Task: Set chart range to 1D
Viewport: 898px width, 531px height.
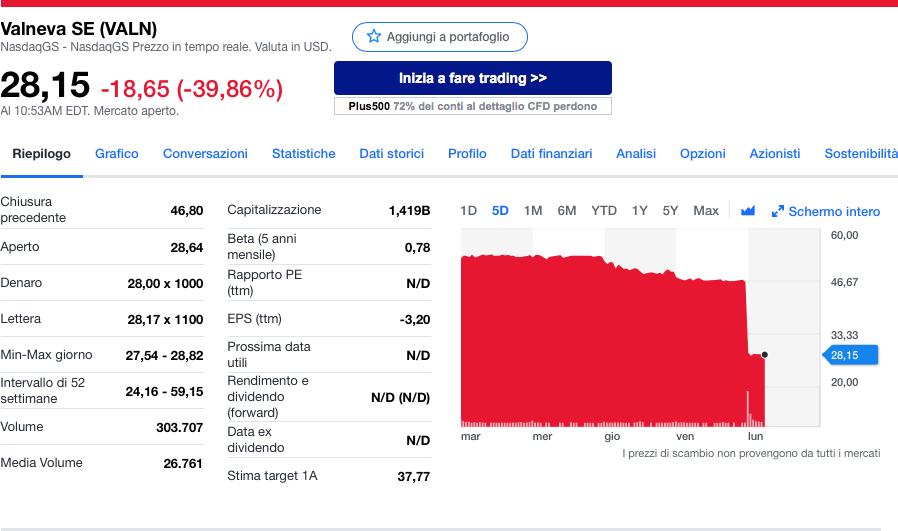Action: [x=468, y=211]
